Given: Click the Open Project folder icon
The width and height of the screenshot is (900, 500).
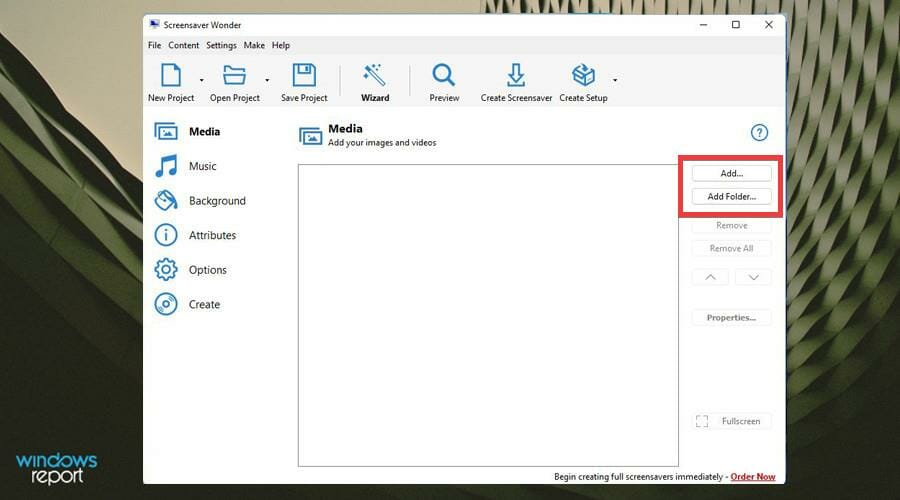Looking at the screenshot, I should [234, 75].
